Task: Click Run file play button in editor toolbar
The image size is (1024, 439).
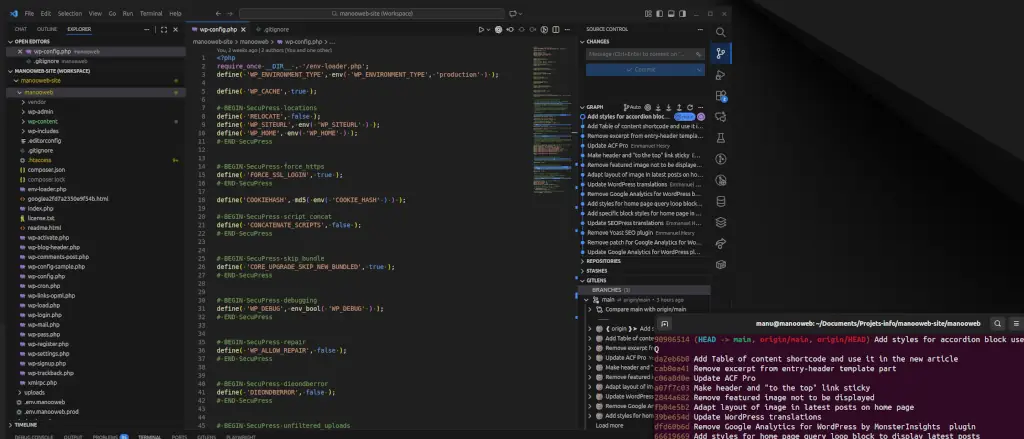Action: point(481,29)
